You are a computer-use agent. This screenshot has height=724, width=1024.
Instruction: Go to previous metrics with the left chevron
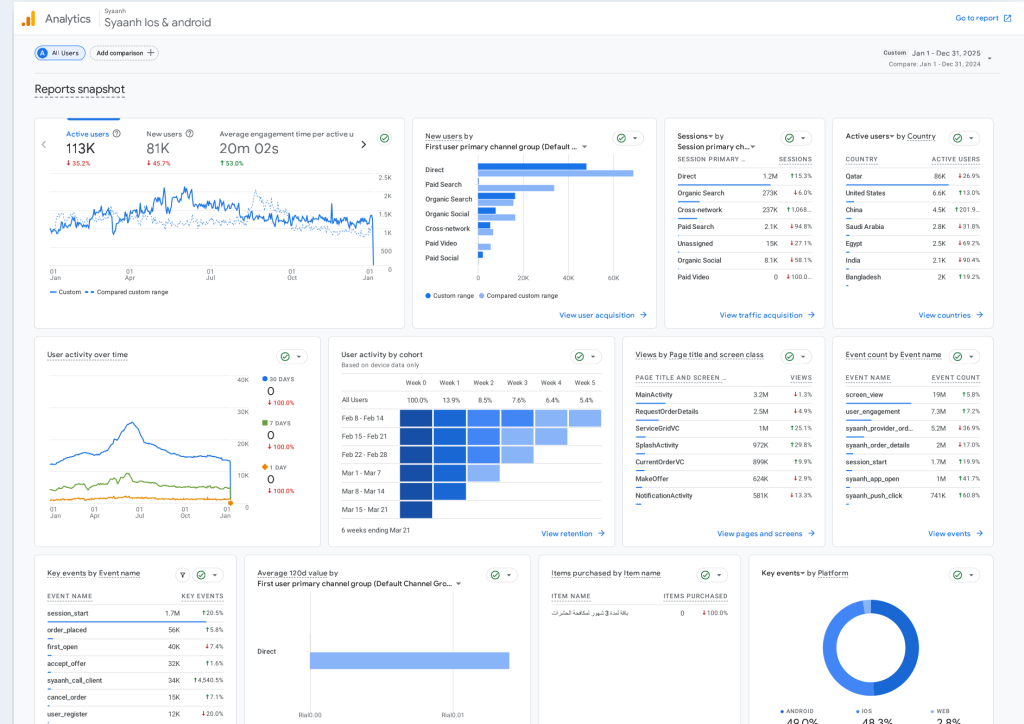(x=44, y=144)
